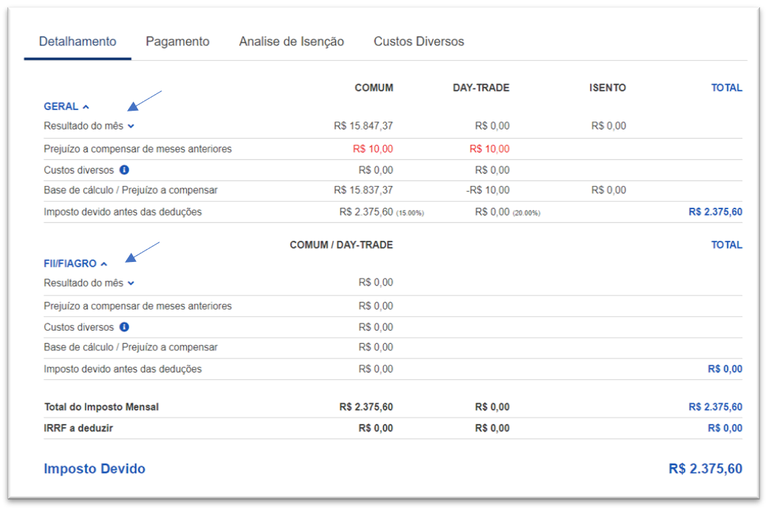This screenshot has height=508, width=768.
Task: Click the IRRF a deduzir label
Action: click(x=78, y=428)
